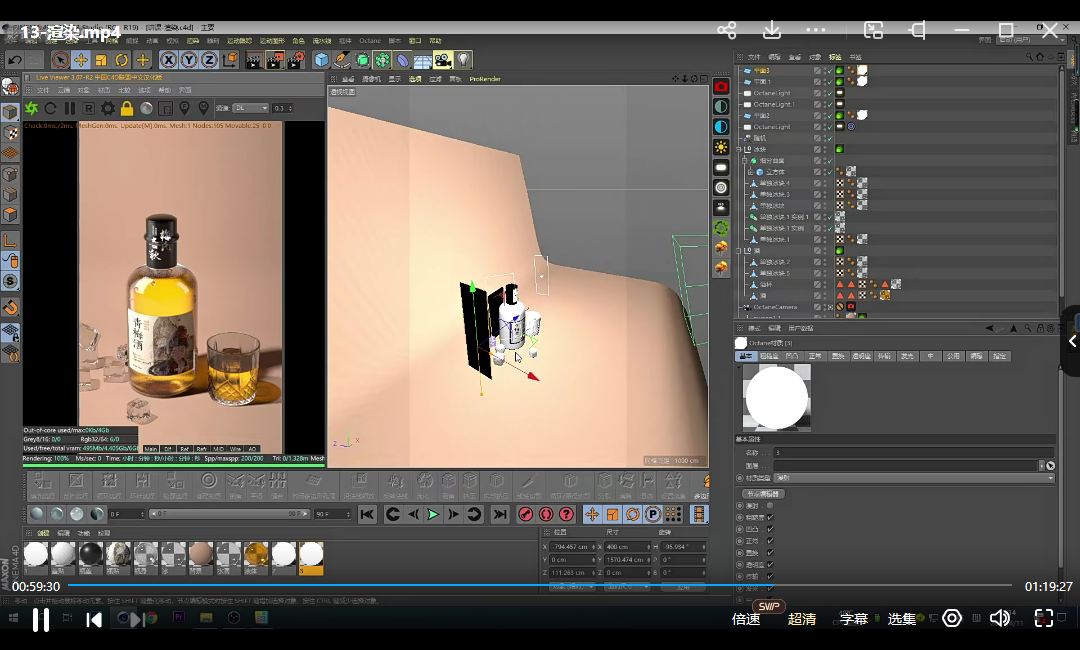Open the material type dropdown

(x=914, y=477)
